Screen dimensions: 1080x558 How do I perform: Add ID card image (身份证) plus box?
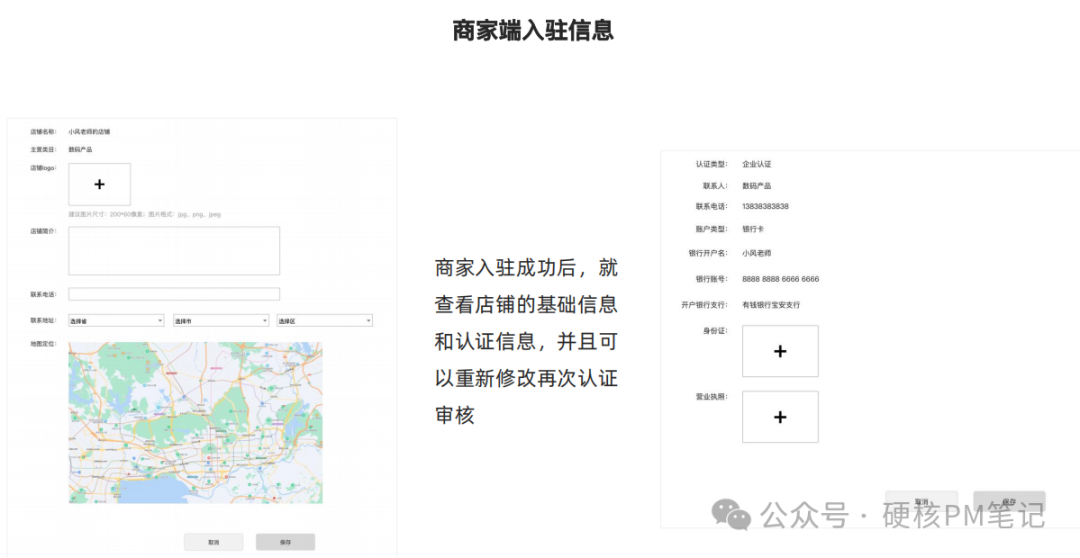(x=780, y=351)
